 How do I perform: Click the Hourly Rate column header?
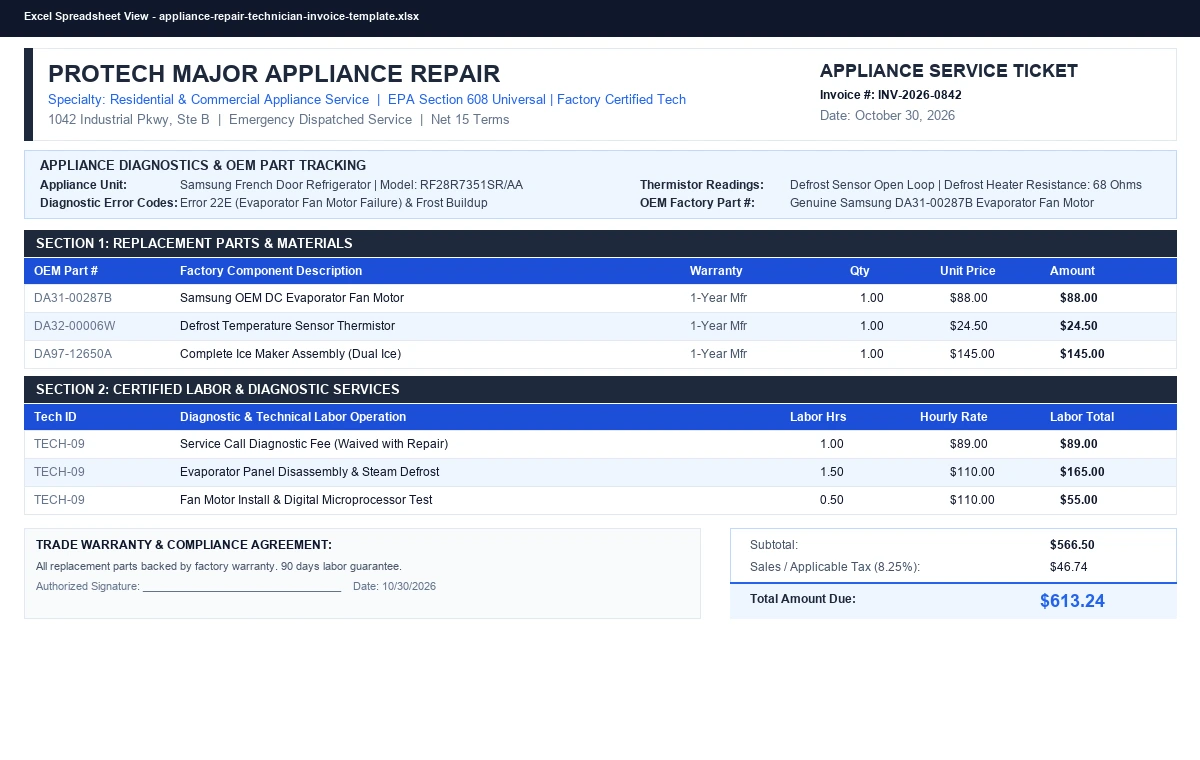pos(953,417)
